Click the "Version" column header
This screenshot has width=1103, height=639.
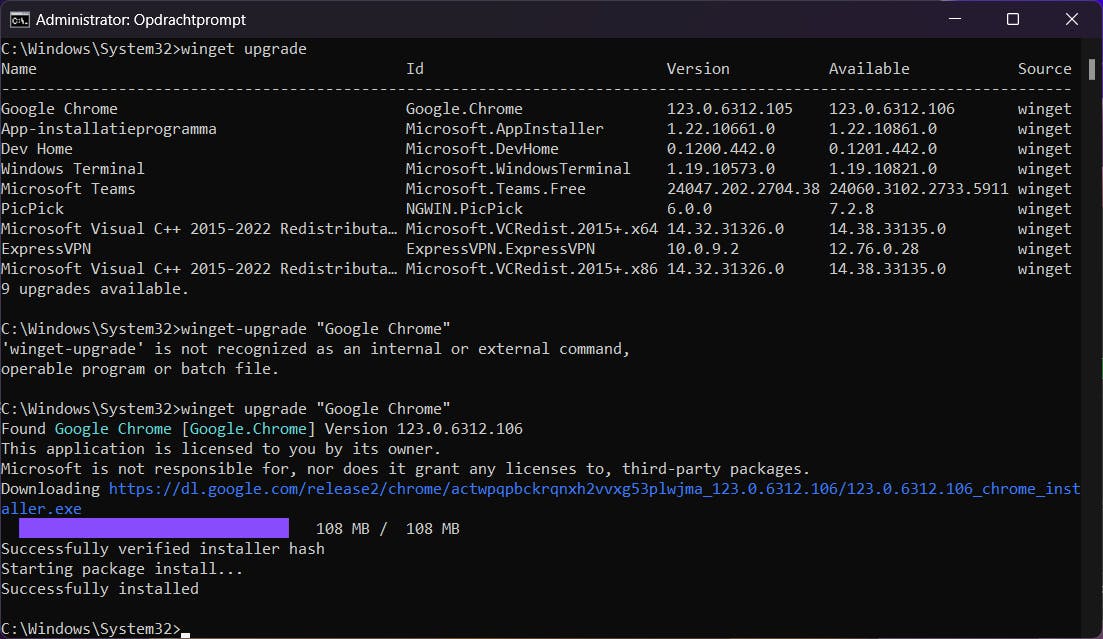(698, 69)
